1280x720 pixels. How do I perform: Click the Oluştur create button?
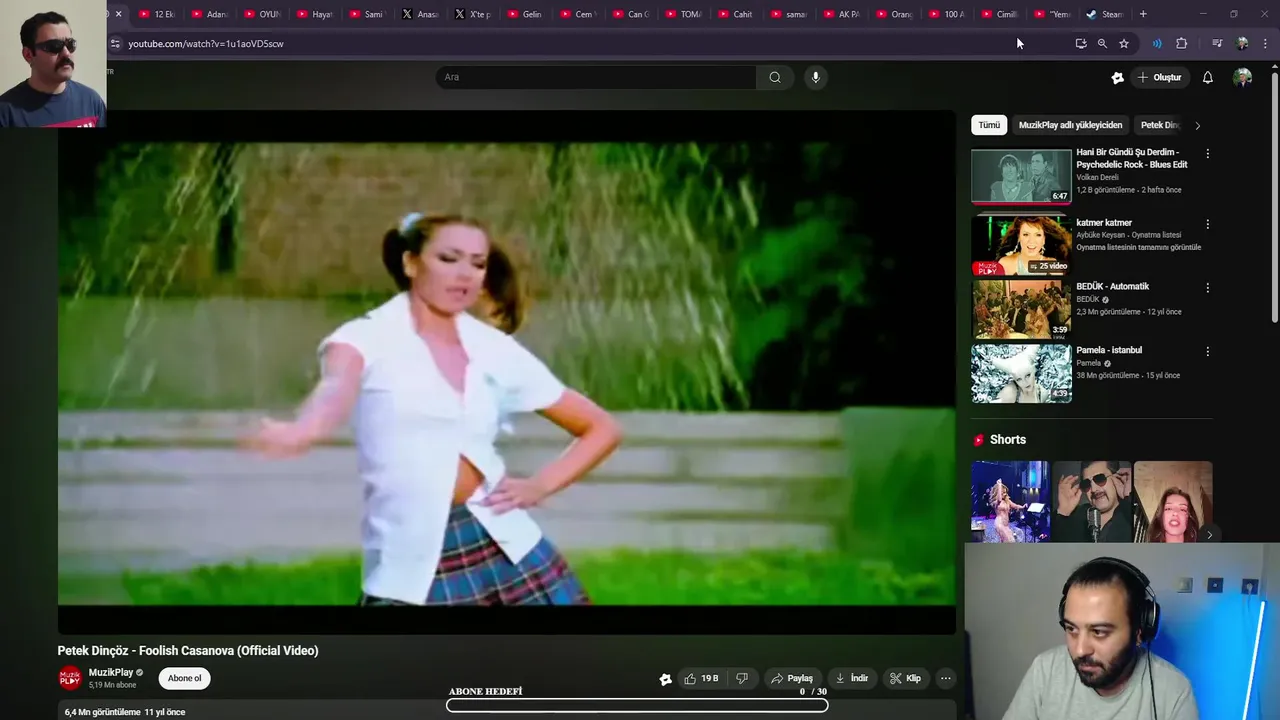click(x=1159, y=77)
